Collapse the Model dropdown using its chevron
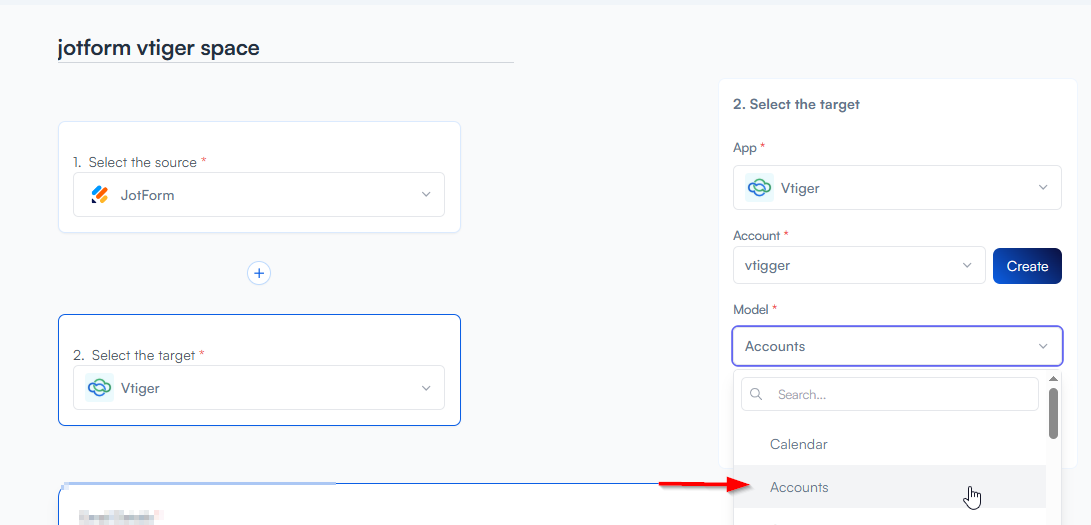Screen dimensions: 1091x525 pyautogui.click(x=1043, y=347)
